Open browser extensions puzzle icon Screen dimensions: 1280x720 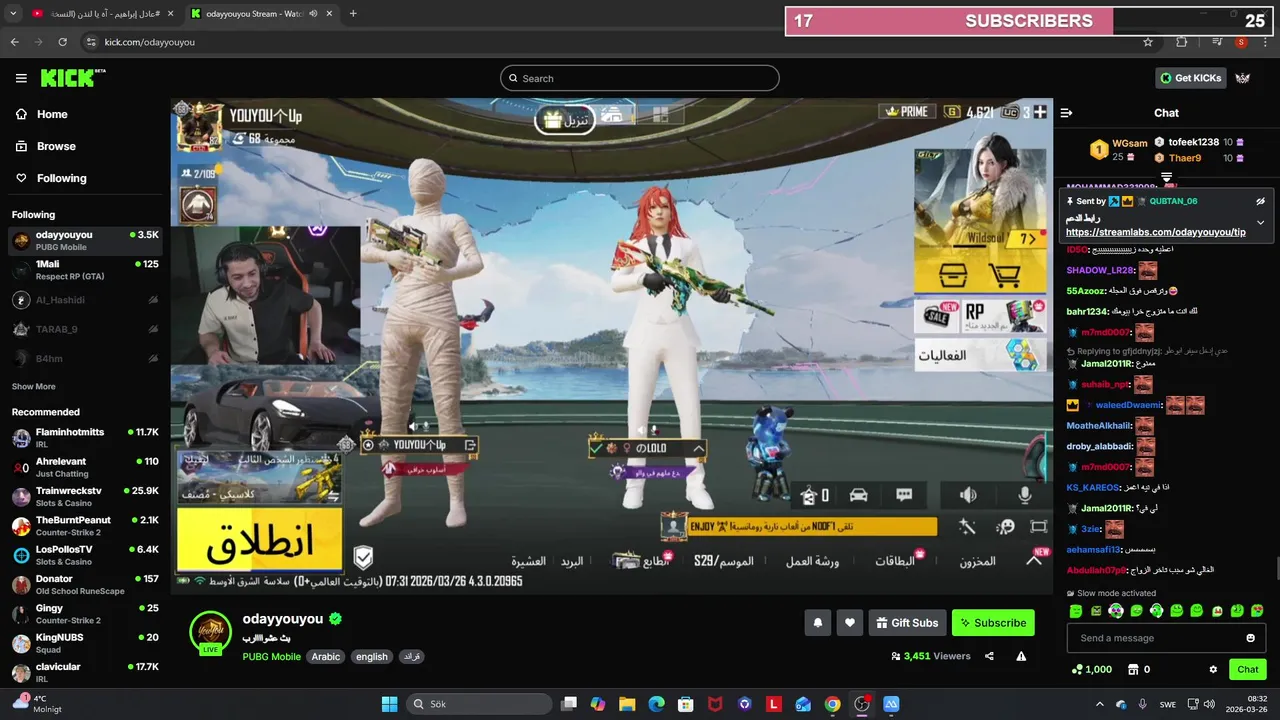point(1182,42)
